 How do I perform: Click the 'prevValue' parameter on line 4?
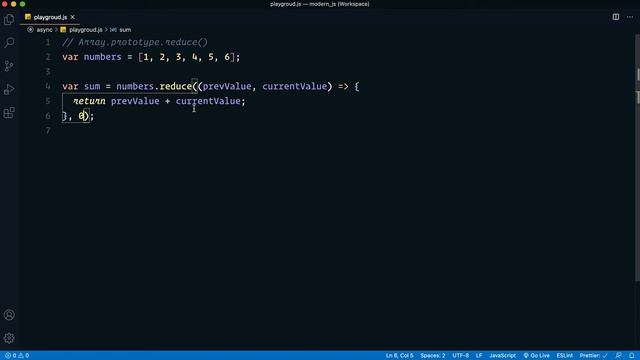(227, 86)
